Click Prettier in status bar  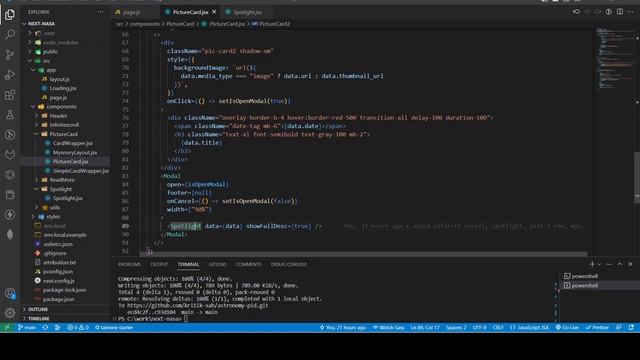click(x=597, y=327)
